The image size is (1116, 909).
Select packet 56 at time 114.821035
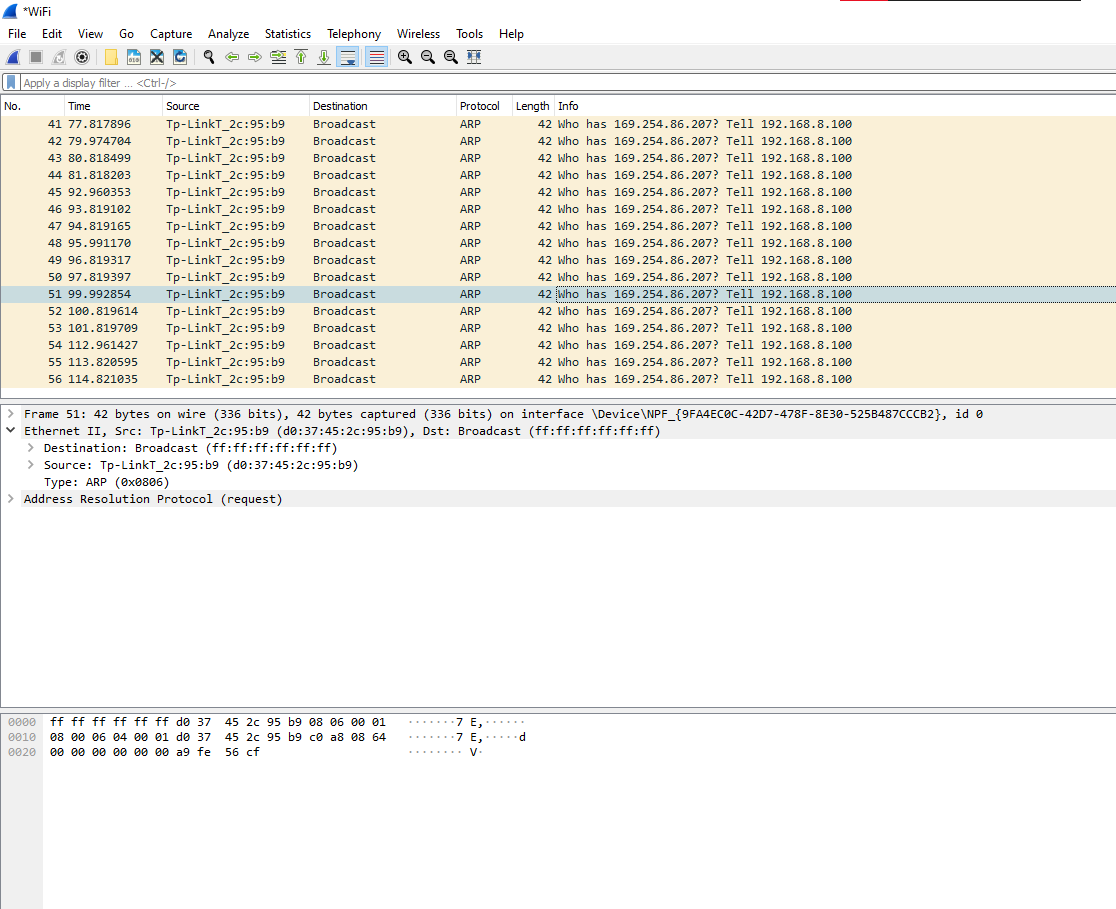point(558,379)
